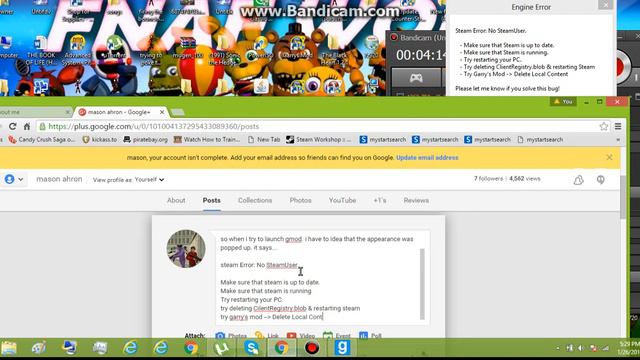Click the '4,562 views' text

click(x=525, y=179)
